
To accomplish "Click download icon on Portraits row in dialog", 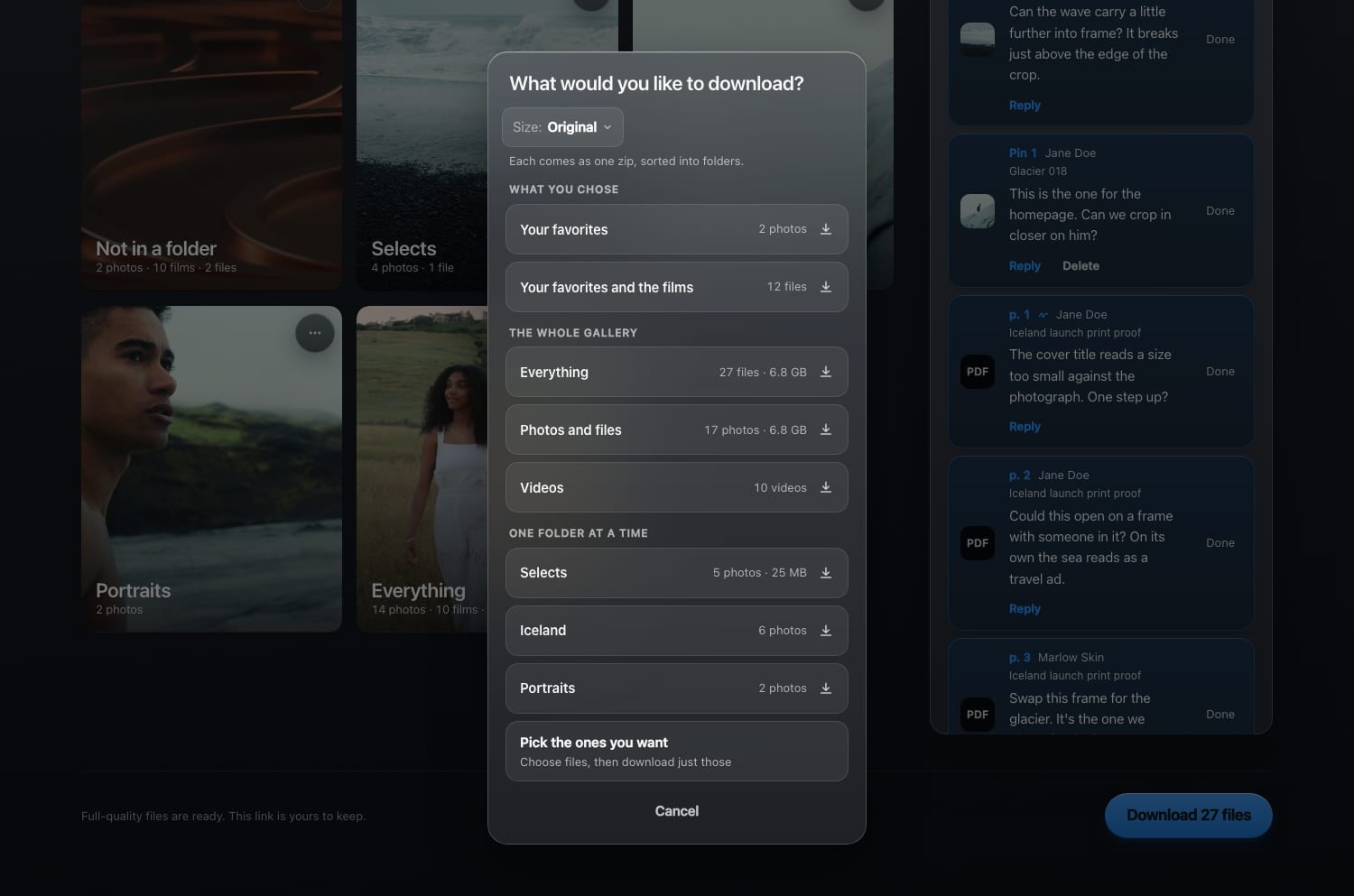I will tap(826, 688).
